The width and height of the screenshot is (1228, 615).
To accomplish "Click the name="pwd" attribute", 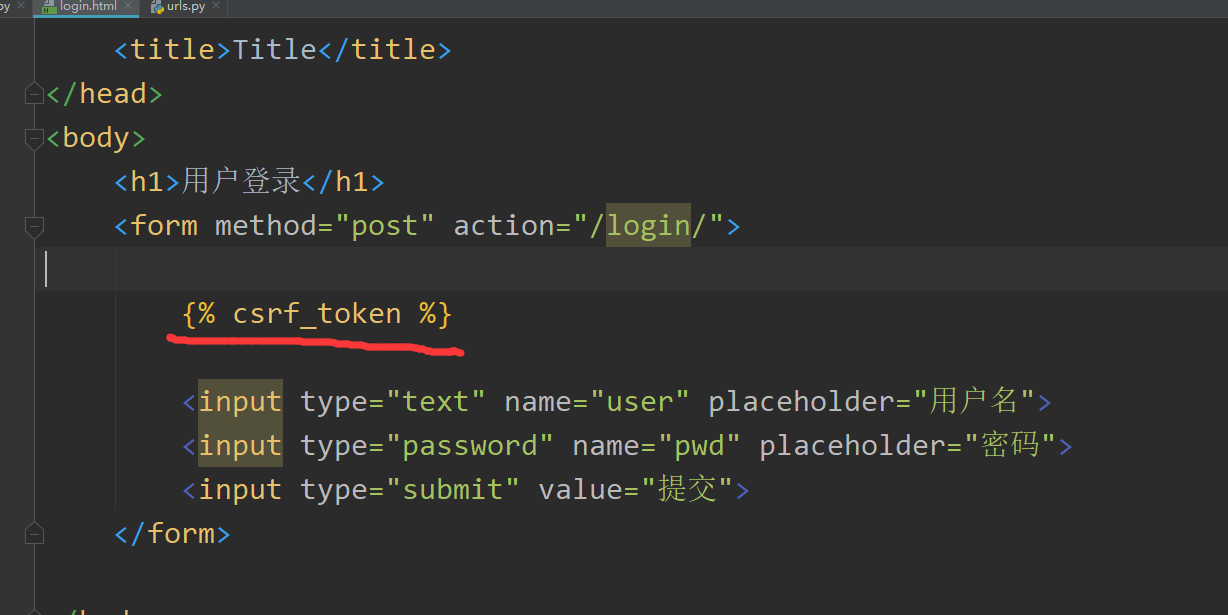I will tap(657, 446).
